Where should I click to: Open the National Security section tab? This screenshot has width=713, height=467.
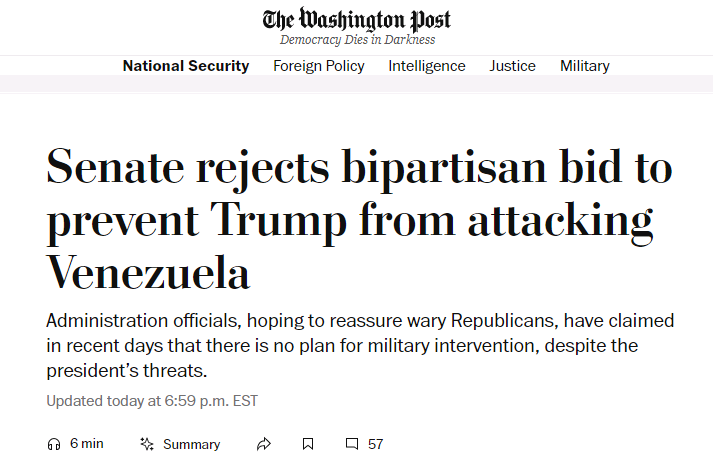[x=186, y=66]
